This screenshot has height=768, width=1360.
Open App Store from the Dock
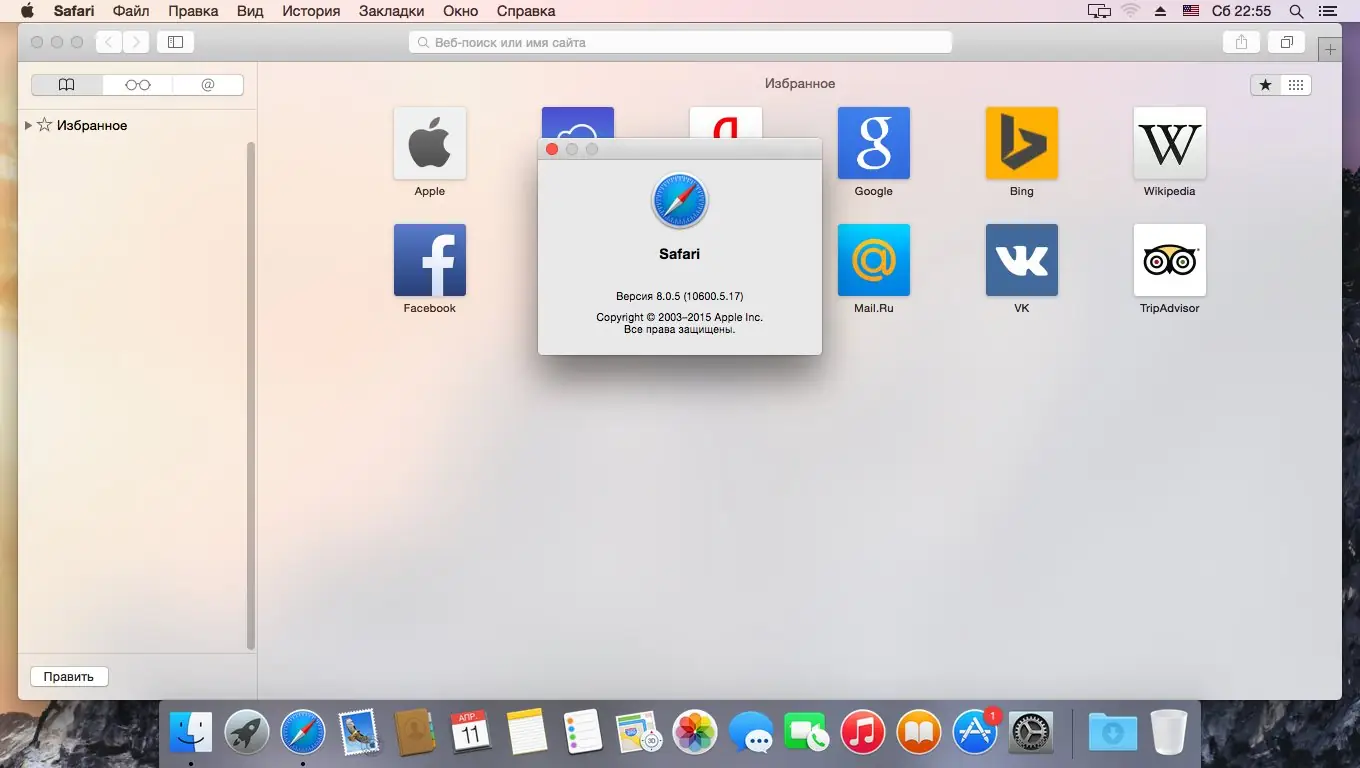point(975,733)
